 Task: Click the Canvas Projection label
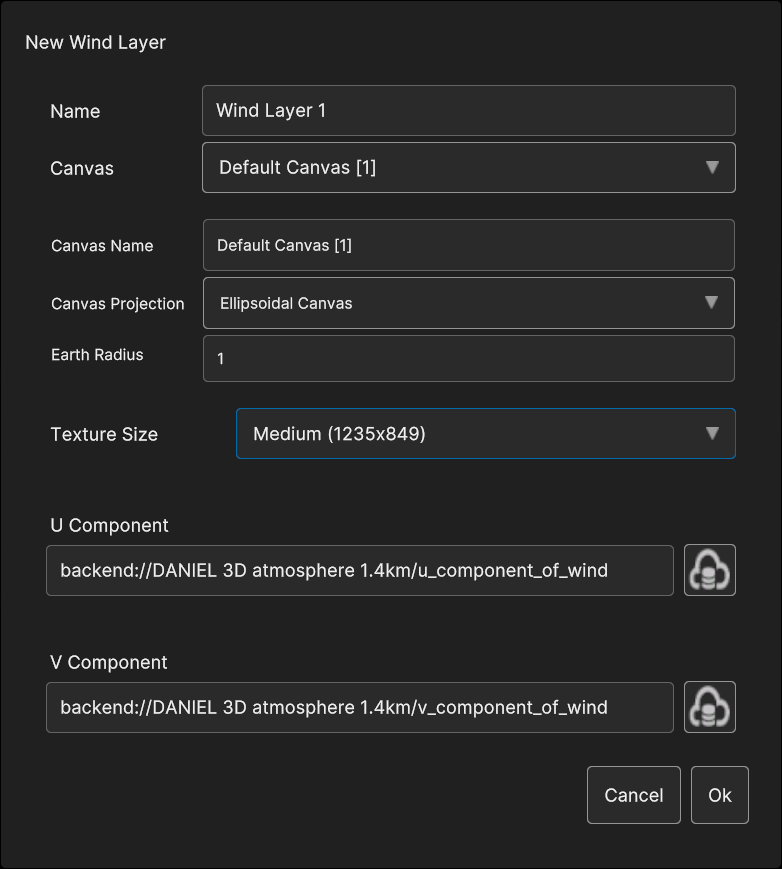[x=117, y=304]
